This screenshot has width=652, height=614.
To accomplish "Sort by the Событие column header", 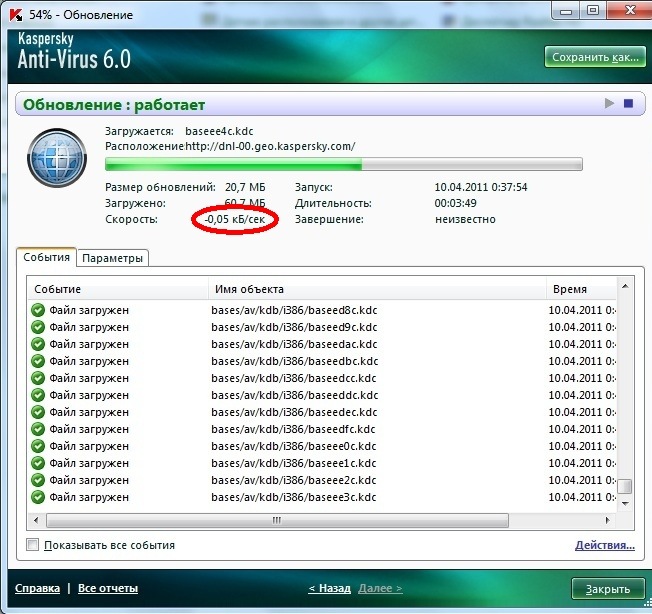I will [118, 289].
